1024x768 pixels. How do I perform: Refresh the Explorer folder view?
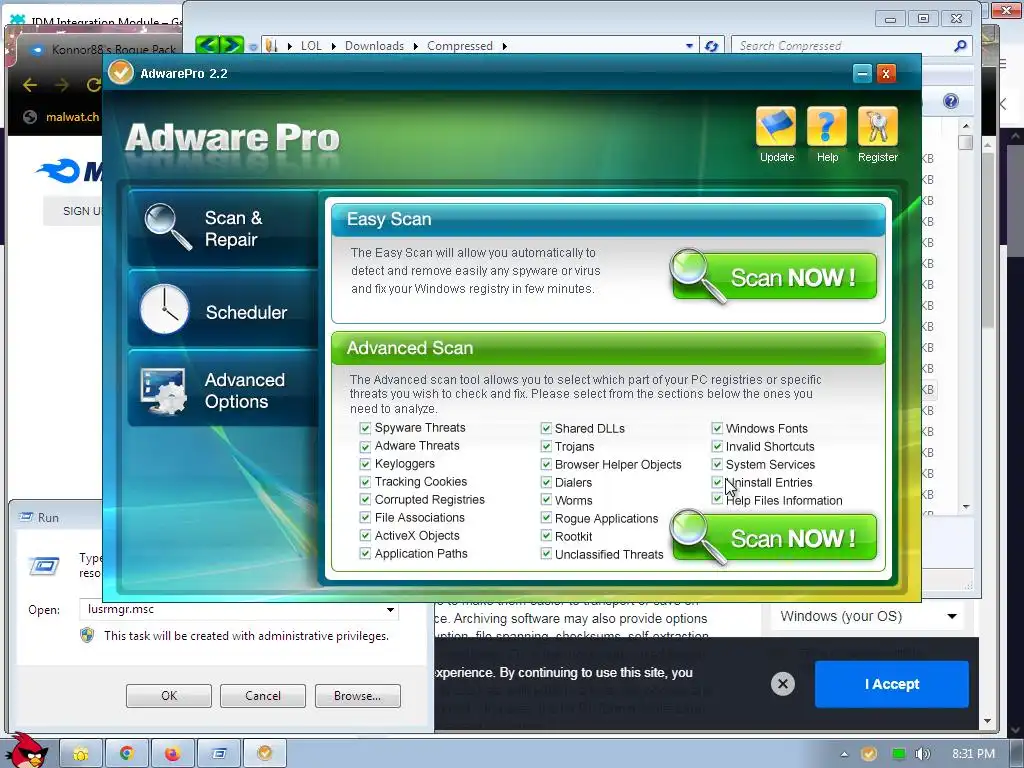click(711, 46)
